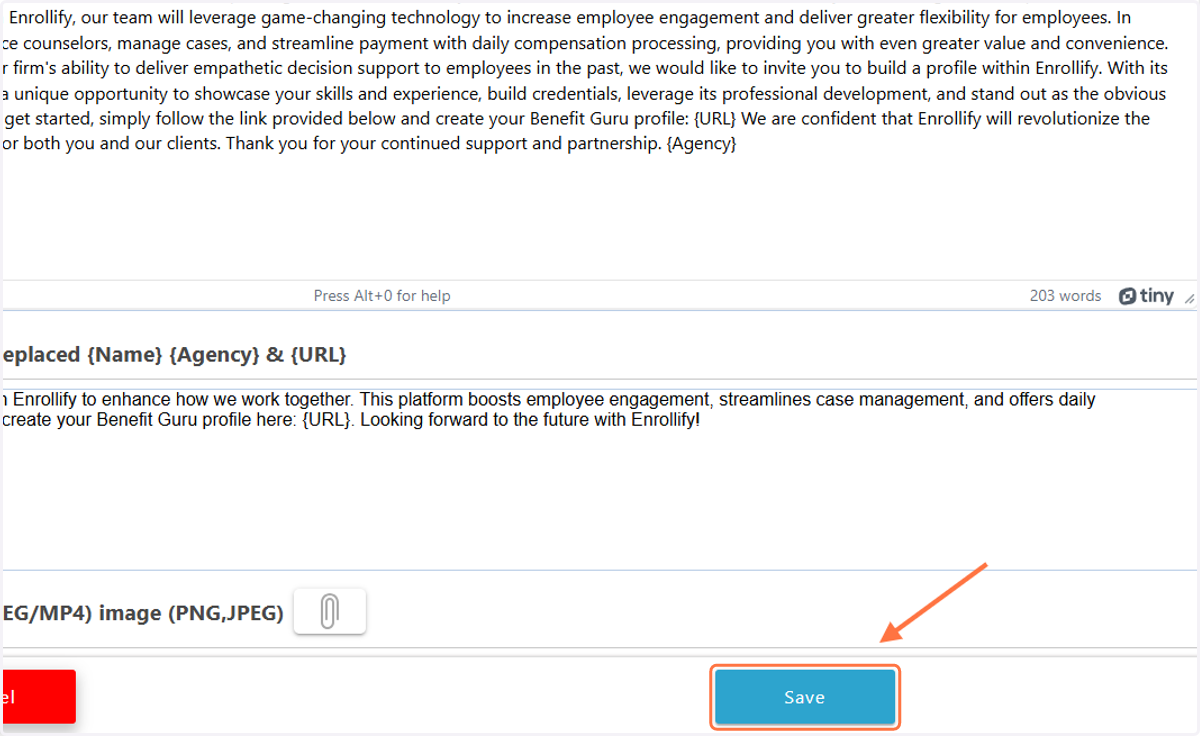Click the {URL} placeholder in the short message
Viewport: 1200px width, 736px height.
328,420
